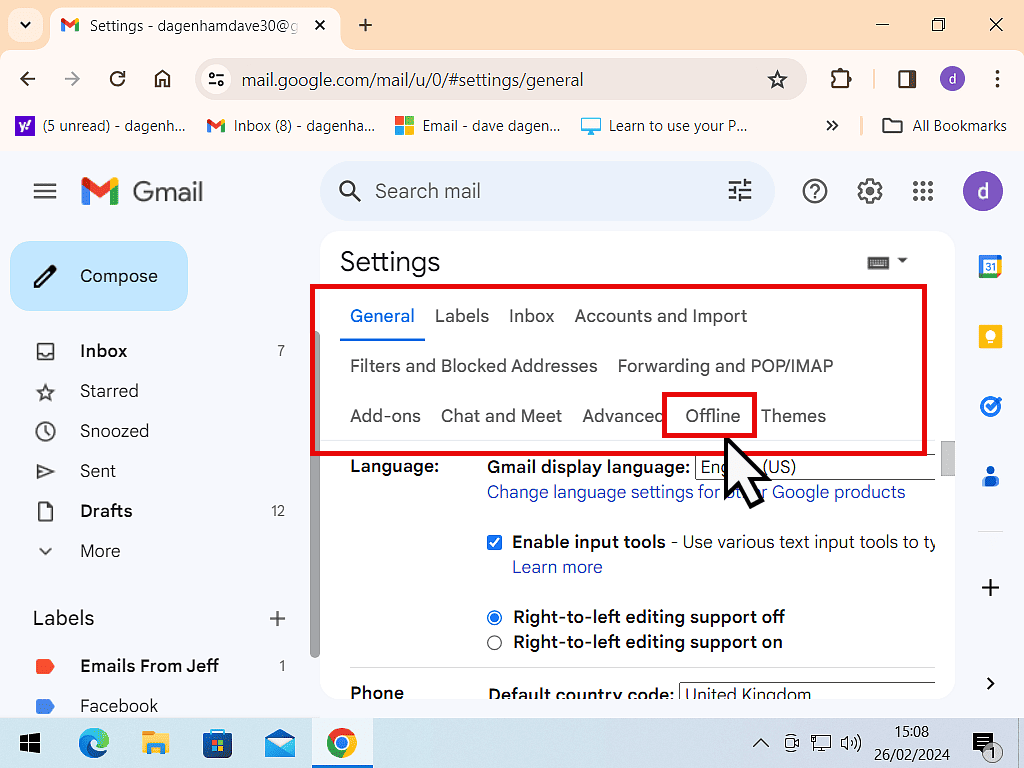The height and width of the screenshot is (768, 1024).
Task: Switch to the Offline settings tab
Action: coord(712,416)
